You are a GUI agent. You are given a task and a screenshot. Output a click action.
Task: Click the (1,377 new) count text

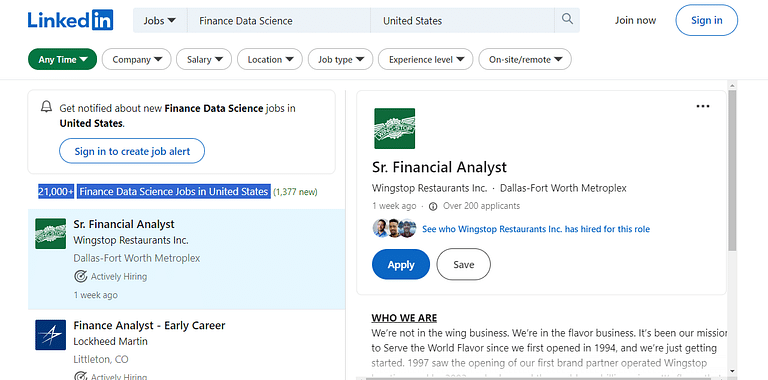(295, 192)
